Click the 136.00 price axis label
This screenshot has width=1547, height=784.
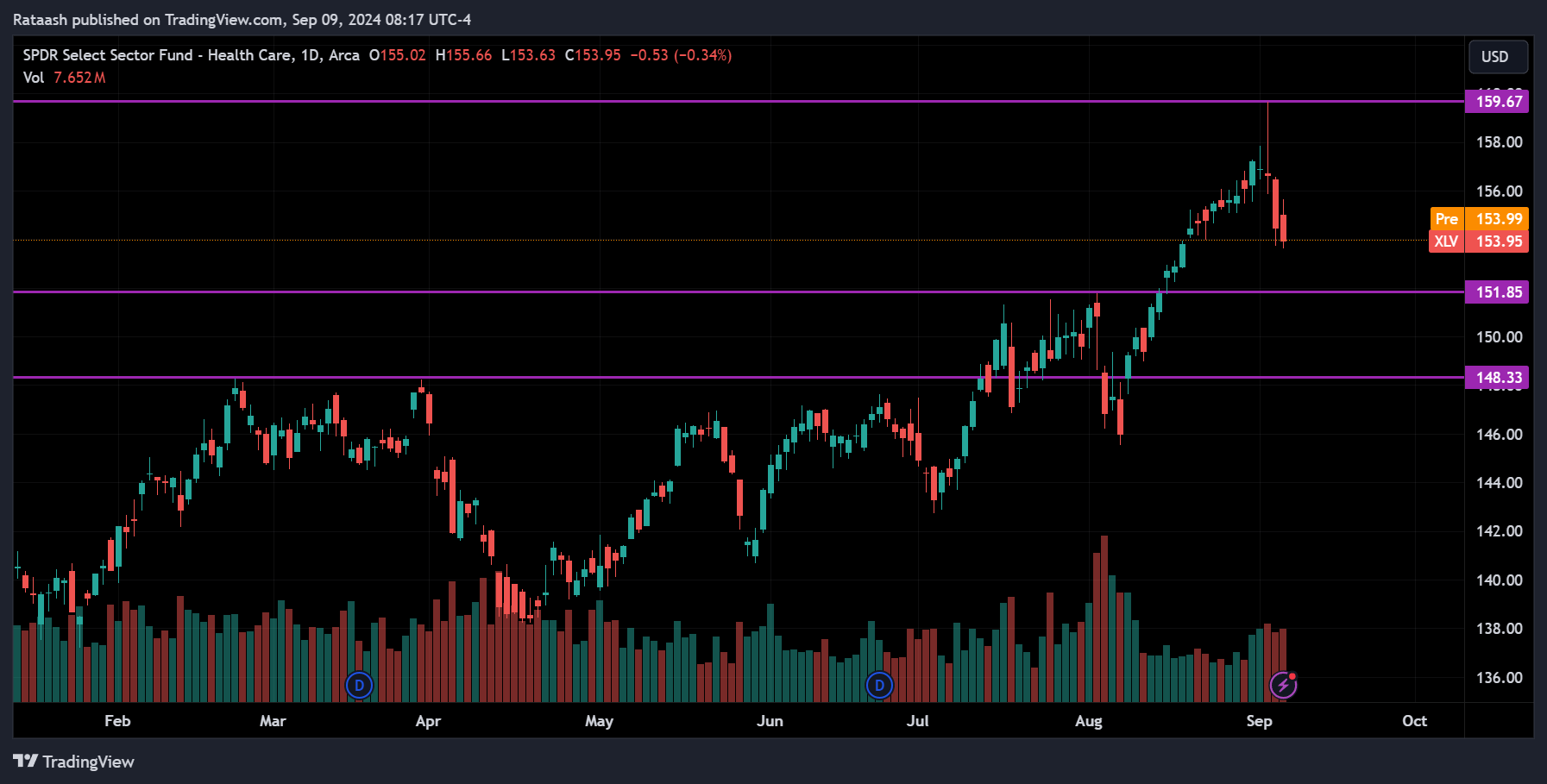coord(1499,678)
